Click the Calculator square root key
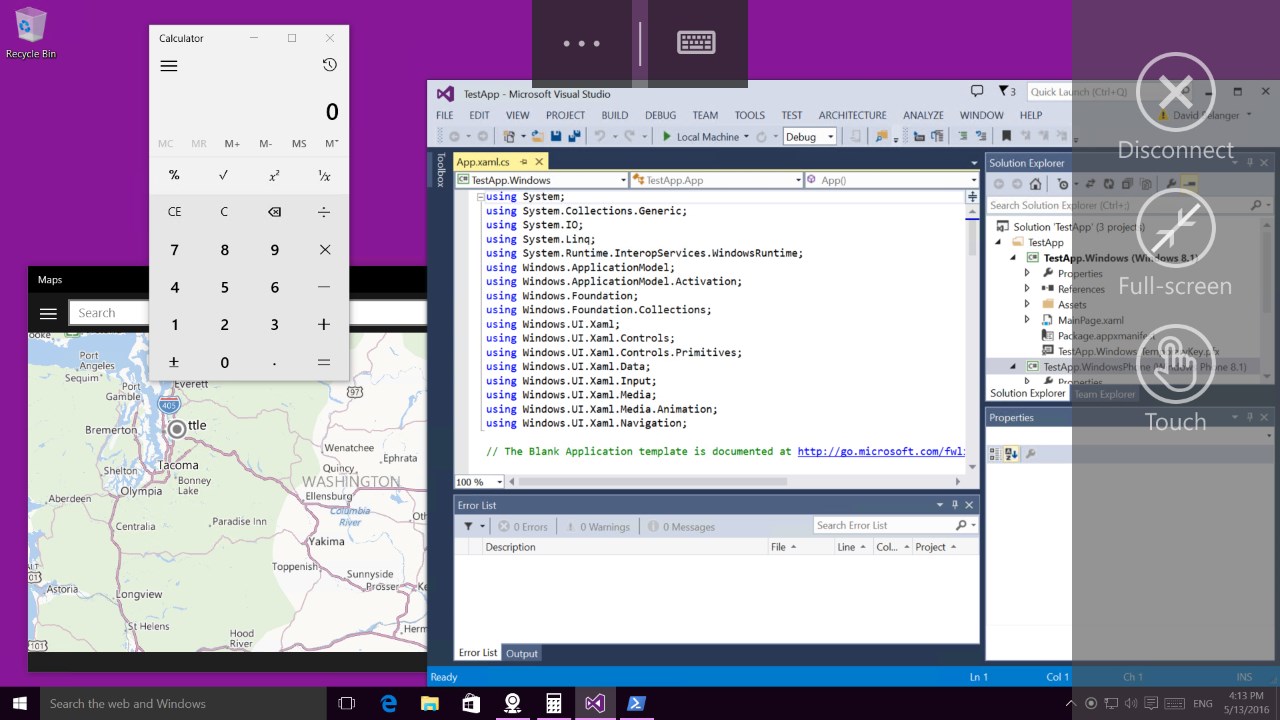Viewport: 1280px width, 720px height. (x=224, y=175)
